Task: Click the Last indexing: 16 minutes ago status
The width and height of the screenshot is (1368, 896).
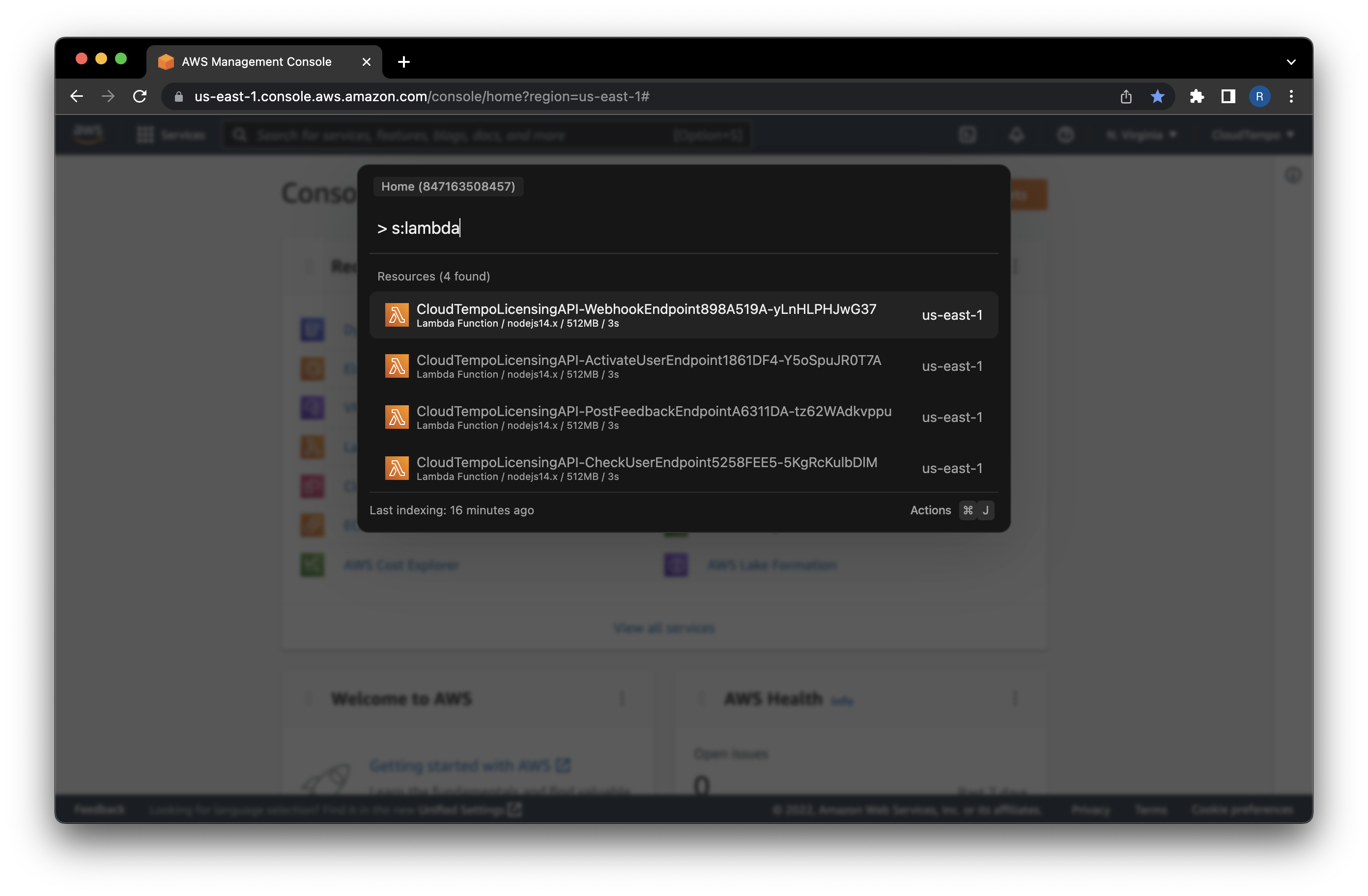Action: pyautogui.click(x=452, y=510)
